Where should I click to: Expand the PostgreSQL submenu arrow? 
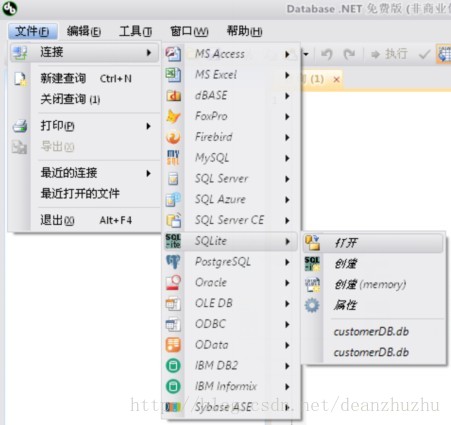[287, 262]
